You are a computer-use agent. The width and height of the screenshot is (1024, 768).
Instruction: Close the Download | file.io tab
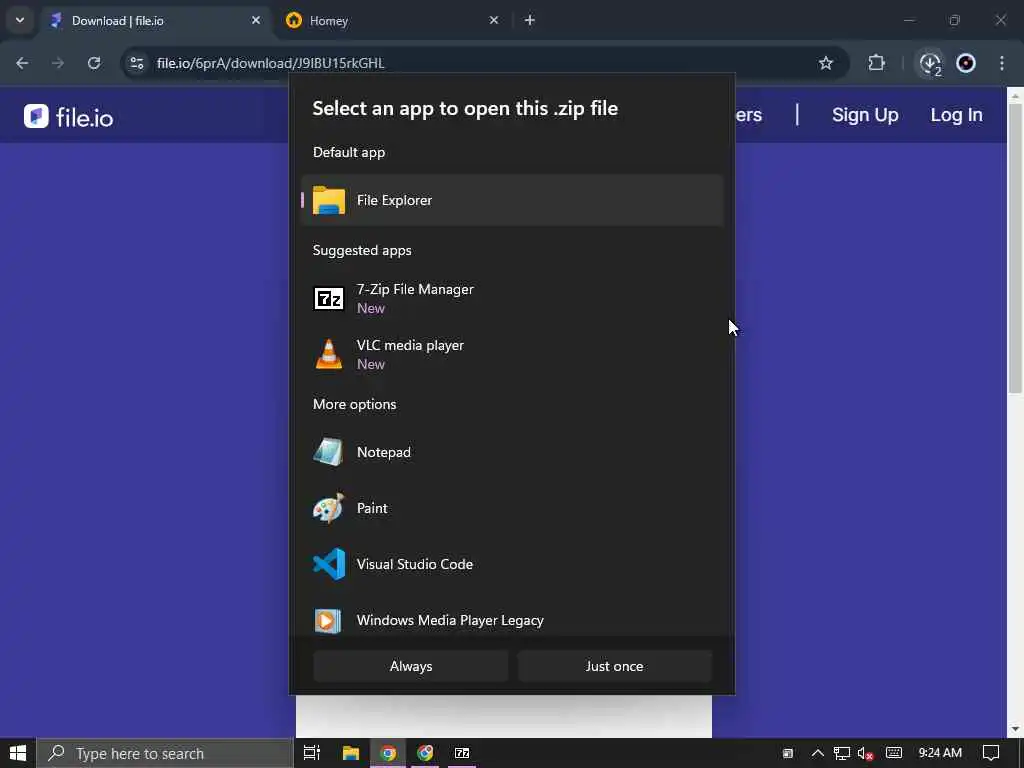coord(256,20)
